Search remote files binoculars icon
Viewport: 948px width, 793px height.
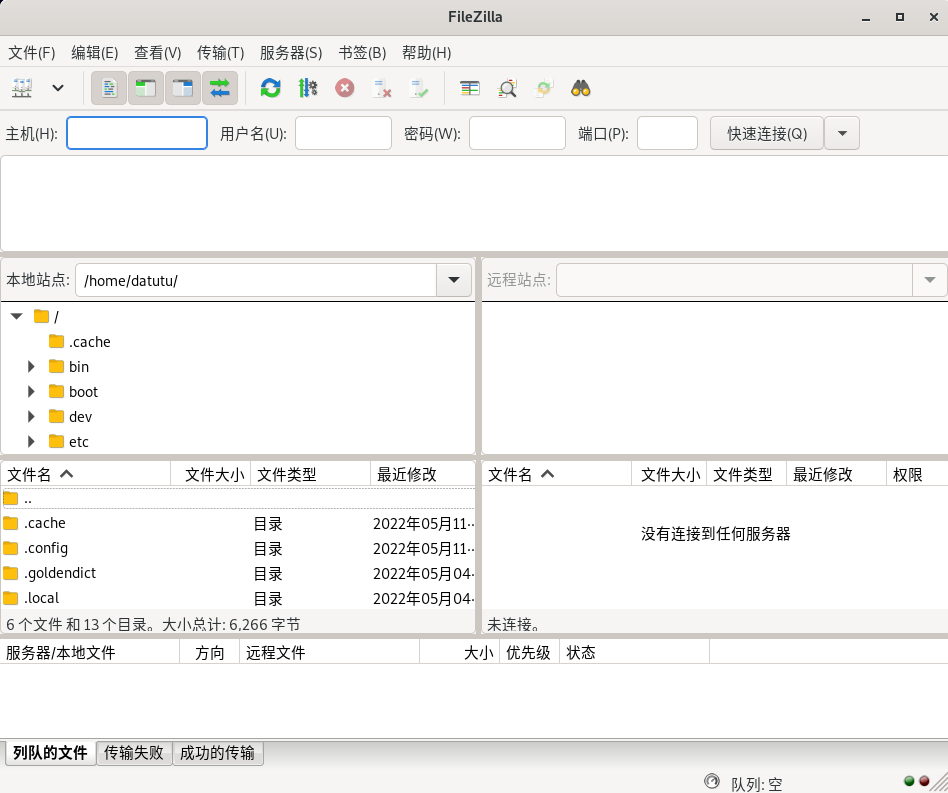coord(581,88)
